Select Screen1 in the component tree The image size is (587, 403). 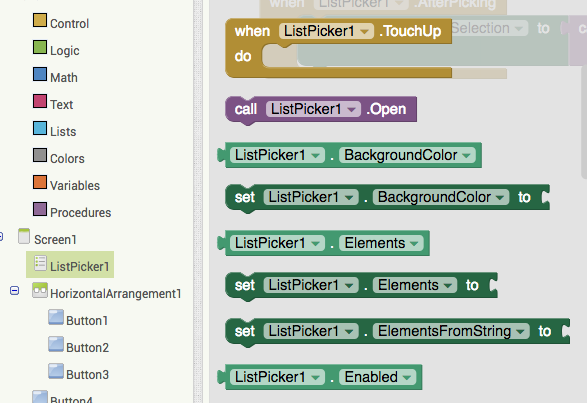[x=55, y=239]
